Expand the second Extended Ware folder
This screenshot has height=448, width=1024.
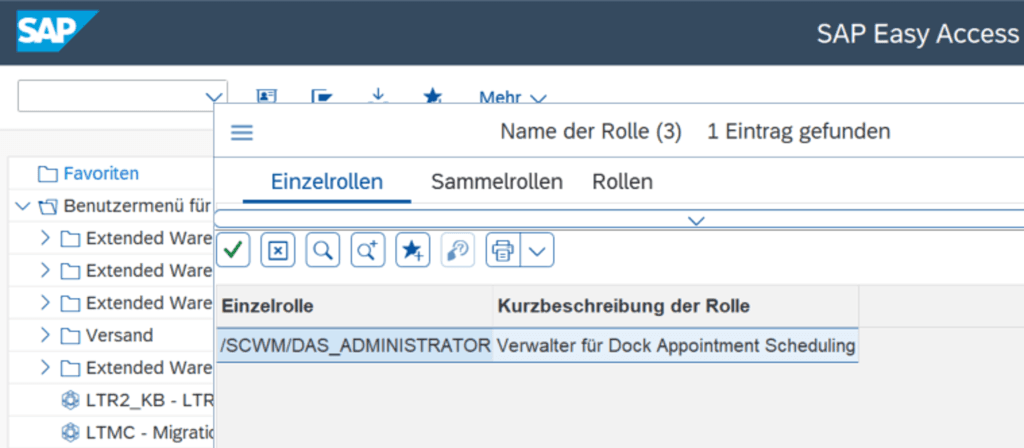click(45, 270)
